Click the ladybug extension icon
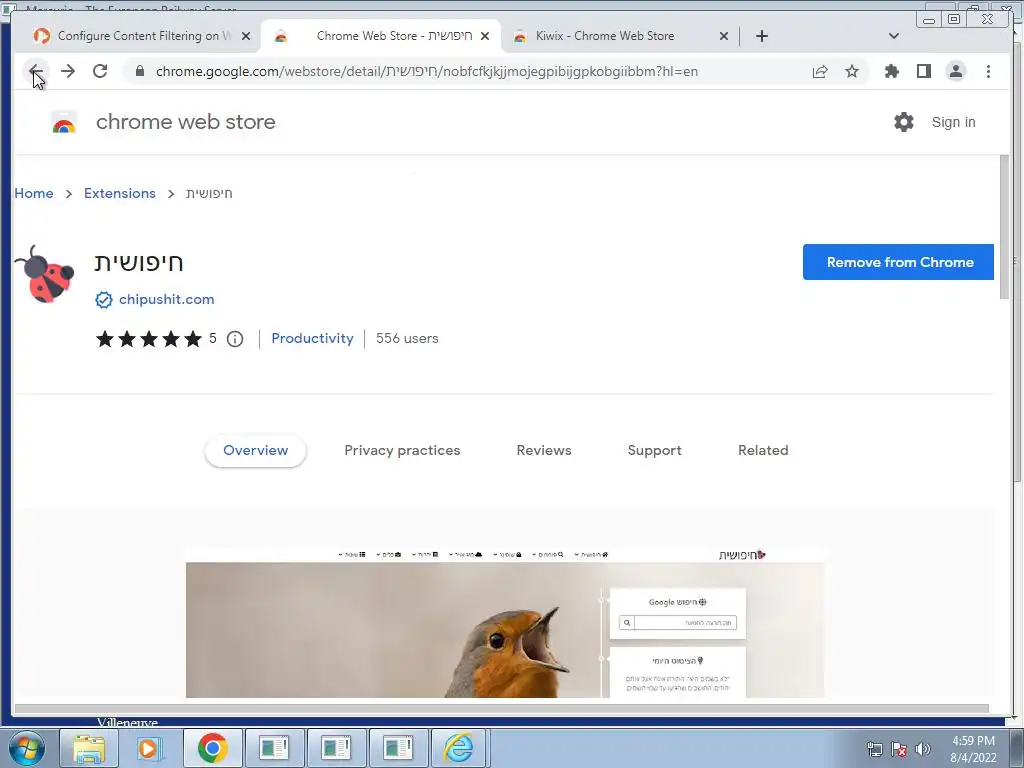Image resolution: width=1024 pixels, height=768 pixels. 44,274
